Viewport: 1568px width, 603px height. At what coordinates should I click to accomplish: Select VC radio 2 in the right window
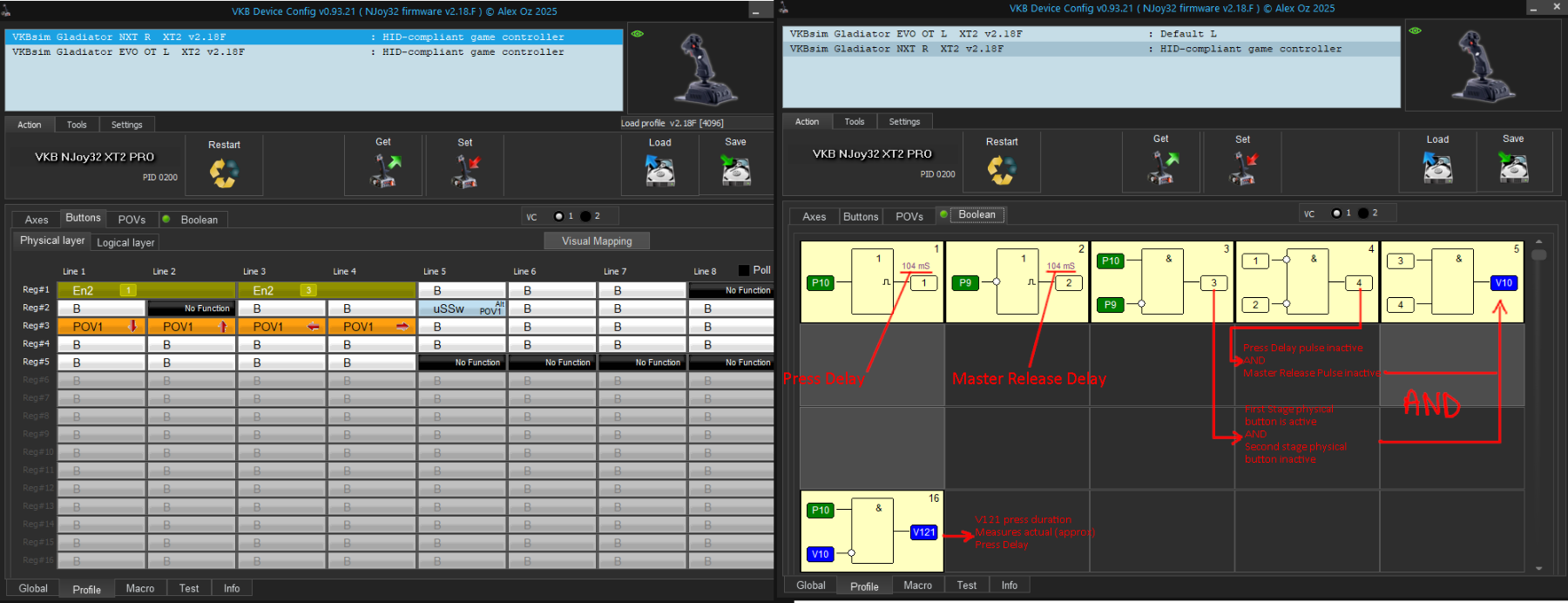(x=1363, y=213)
